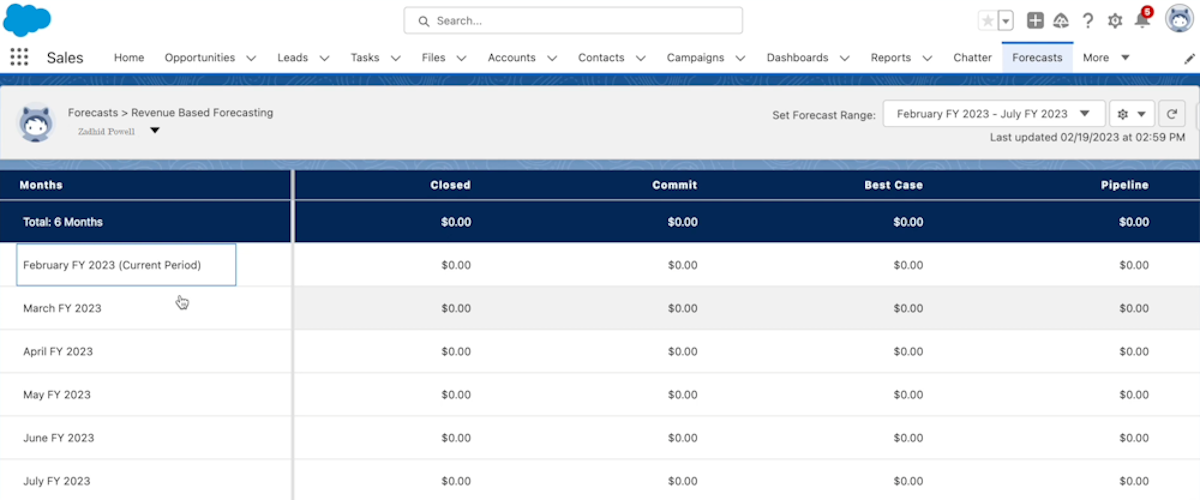Image resolution: width=1200 pixels, height=500 pixels.
Task: Click the favorites star icon
Action: 988,20
